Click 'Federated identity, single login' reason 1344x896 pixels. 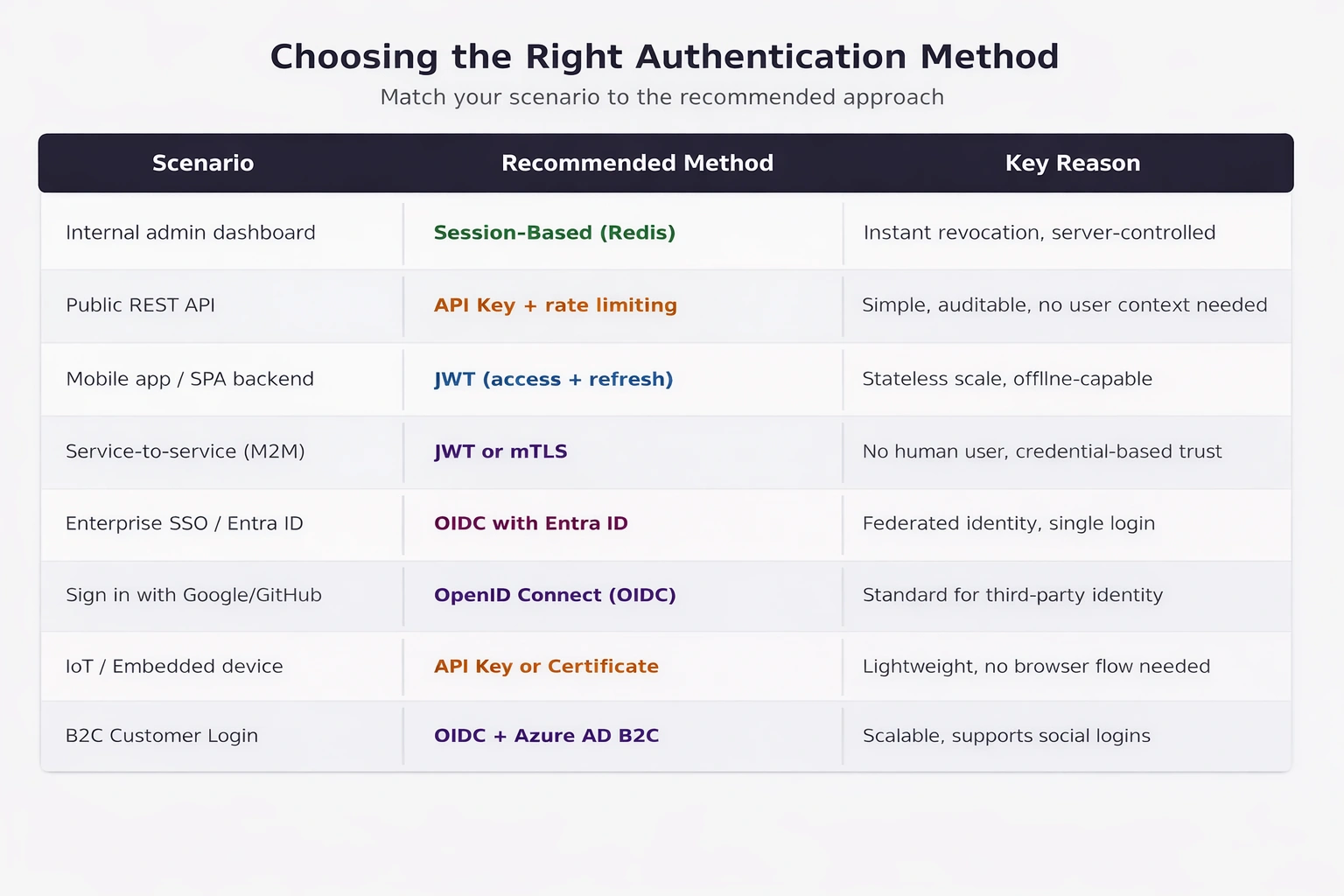(1009, 523)
